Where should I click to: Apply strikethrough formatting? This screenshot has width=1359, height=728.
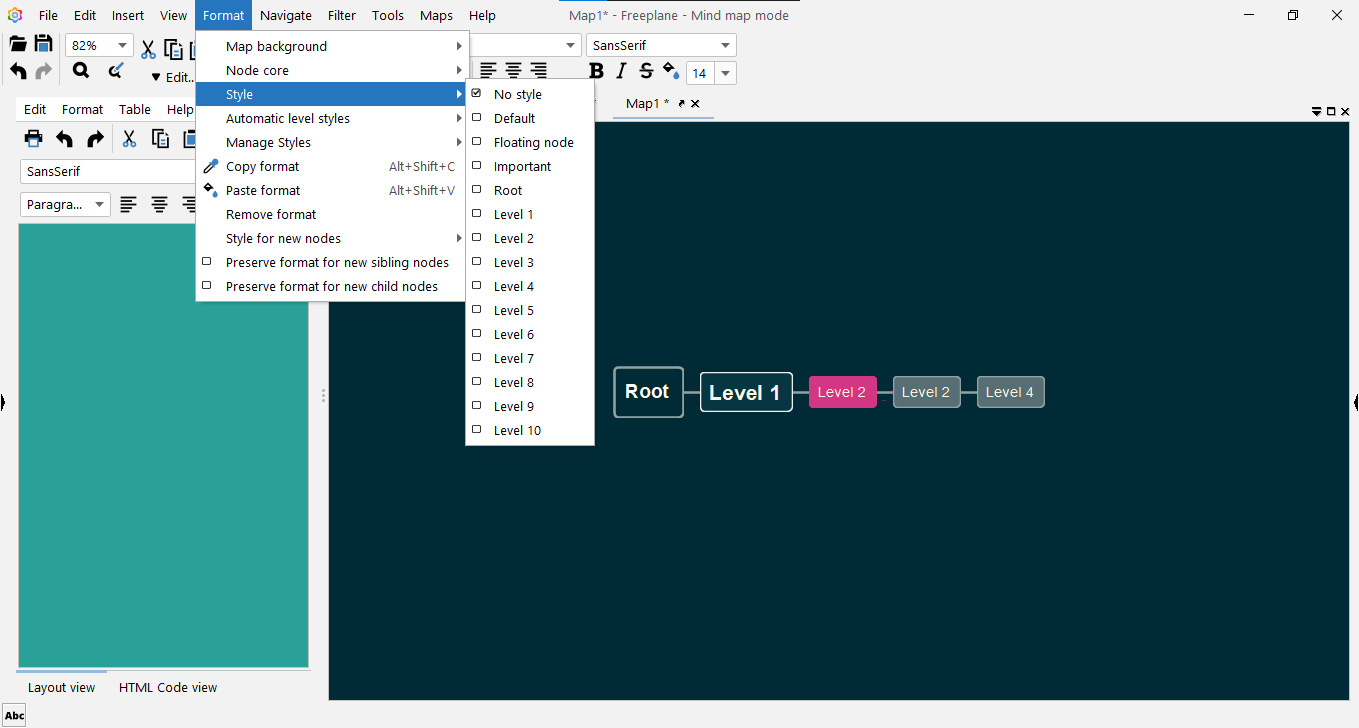[645, 70]
